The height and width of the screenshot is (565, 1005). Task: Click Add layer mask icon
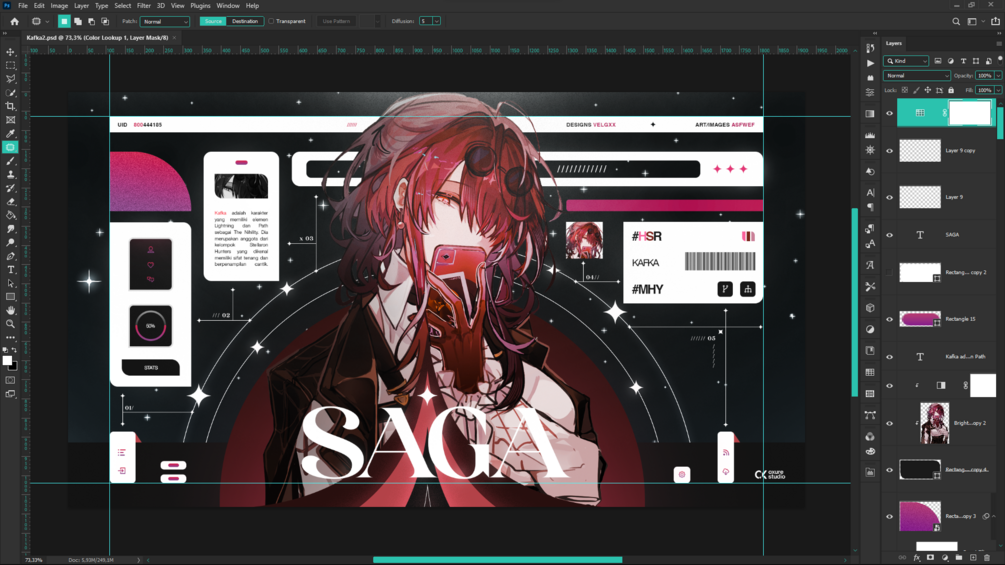click(931, 558)
